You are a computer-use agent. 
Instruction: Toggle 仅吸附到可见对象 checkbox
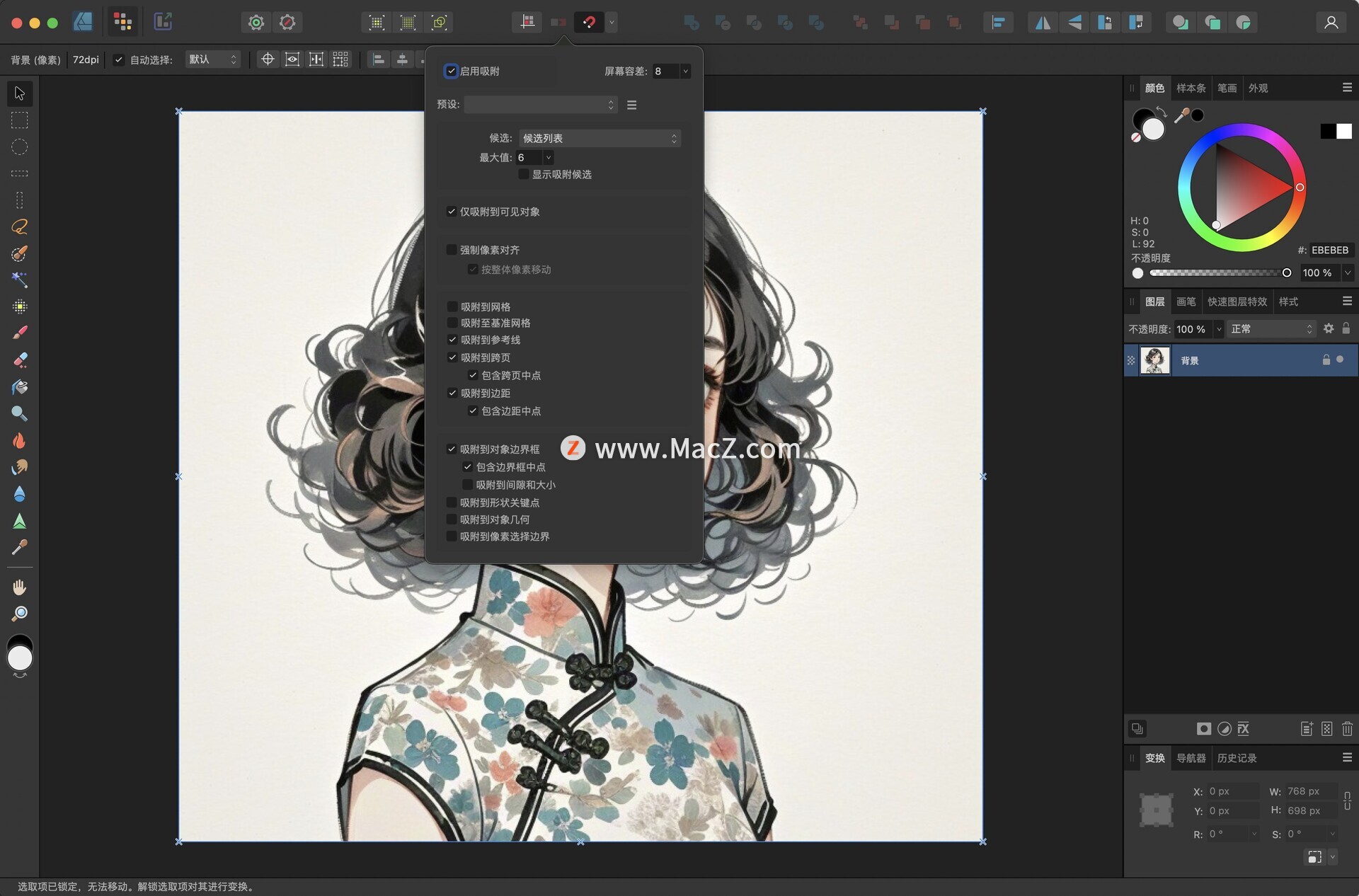pyautogui.click(x=451, y=212)
